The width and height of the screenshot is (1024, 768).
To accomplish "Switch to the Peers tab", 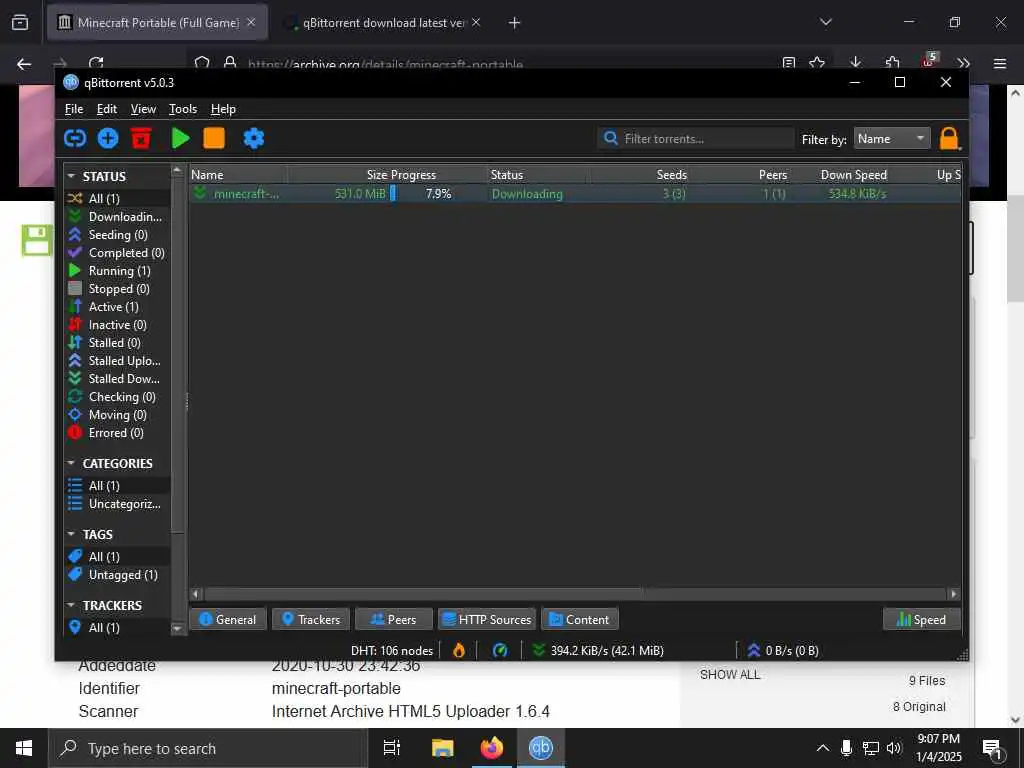I will point(394,619).
